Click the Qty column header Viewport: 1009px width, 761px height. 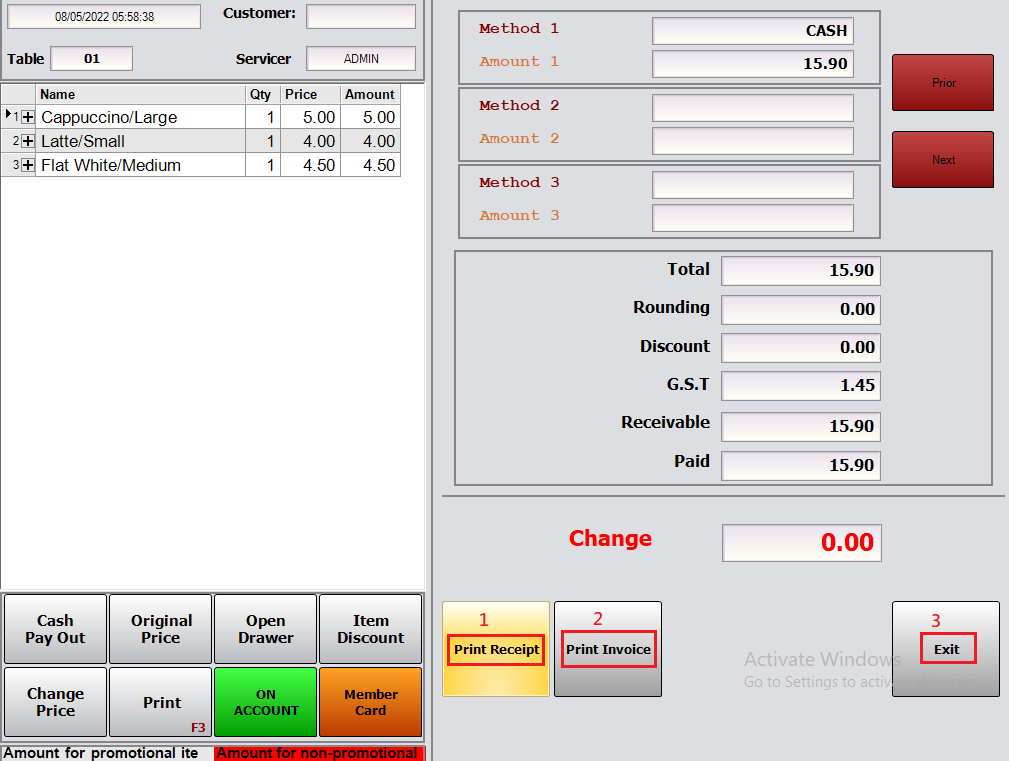coord(263,95)
